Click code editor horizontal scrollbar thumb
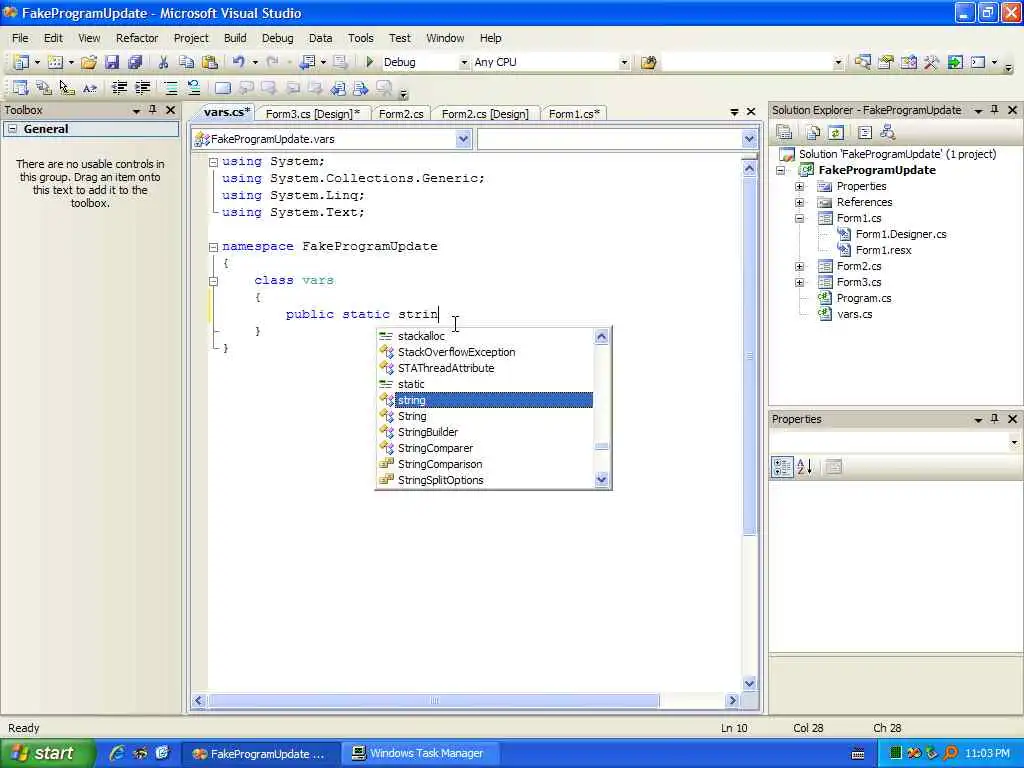1024x768 pixels. pos(434,701)
